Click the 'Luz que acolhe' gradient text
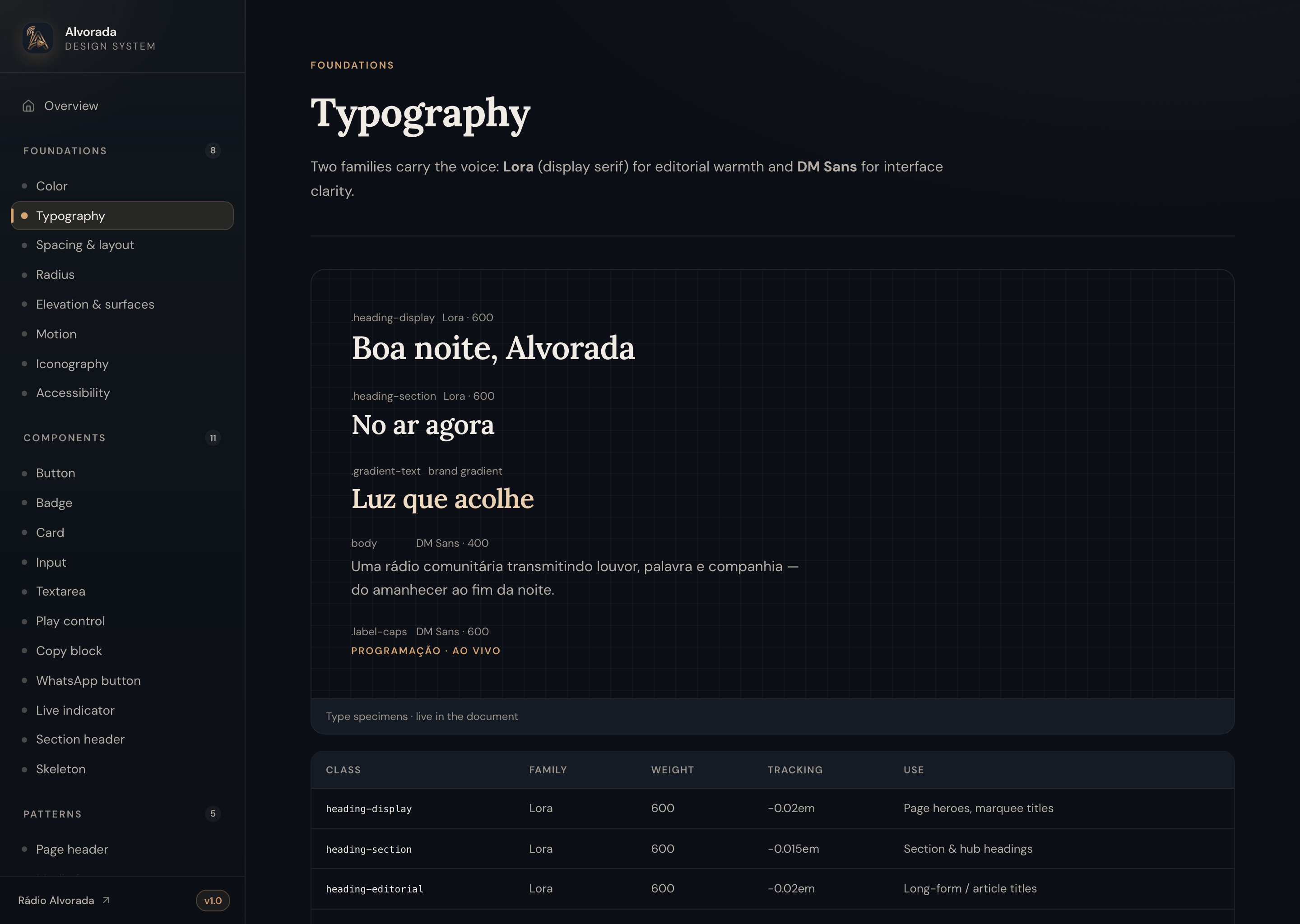This screenshot has height=924, width=1300. tap(442, 499)
